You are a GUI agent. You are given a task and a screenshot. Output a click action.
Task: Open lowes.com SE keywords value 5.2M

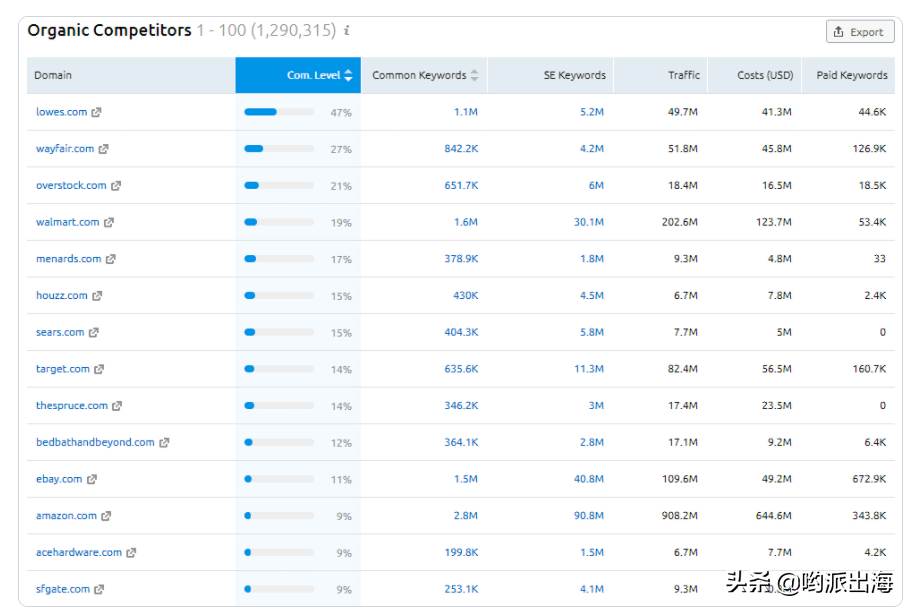click(591, 112)
